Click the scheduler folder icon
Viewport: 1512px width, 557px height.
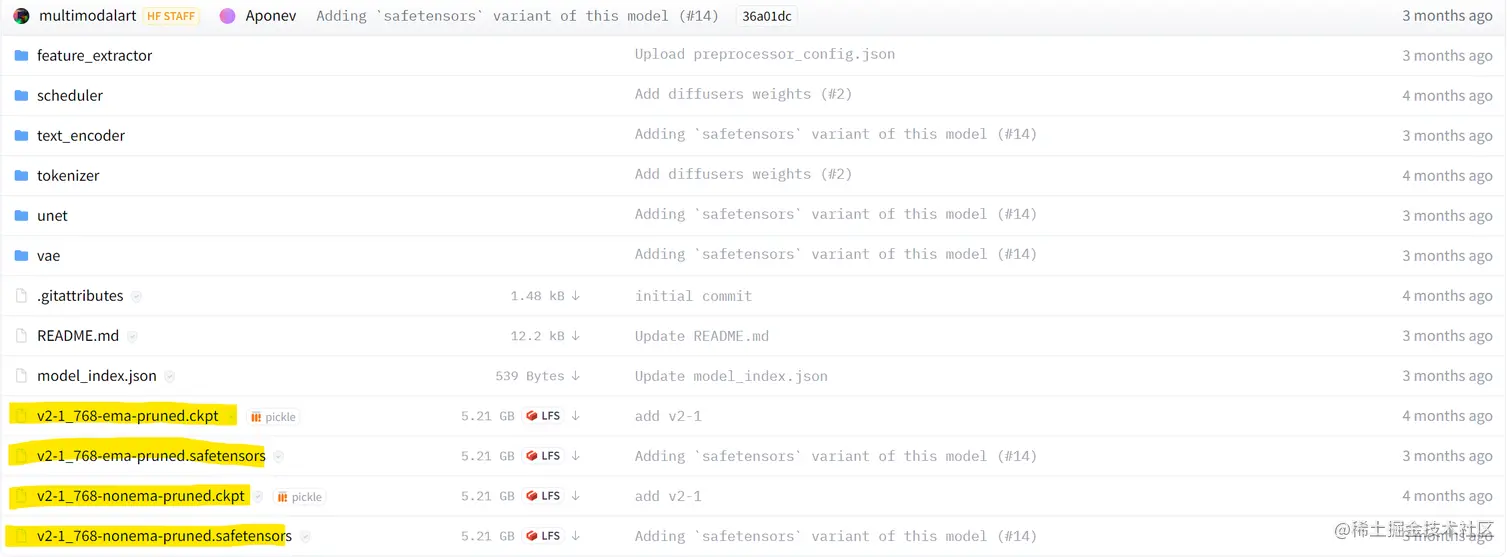(21, 95)
